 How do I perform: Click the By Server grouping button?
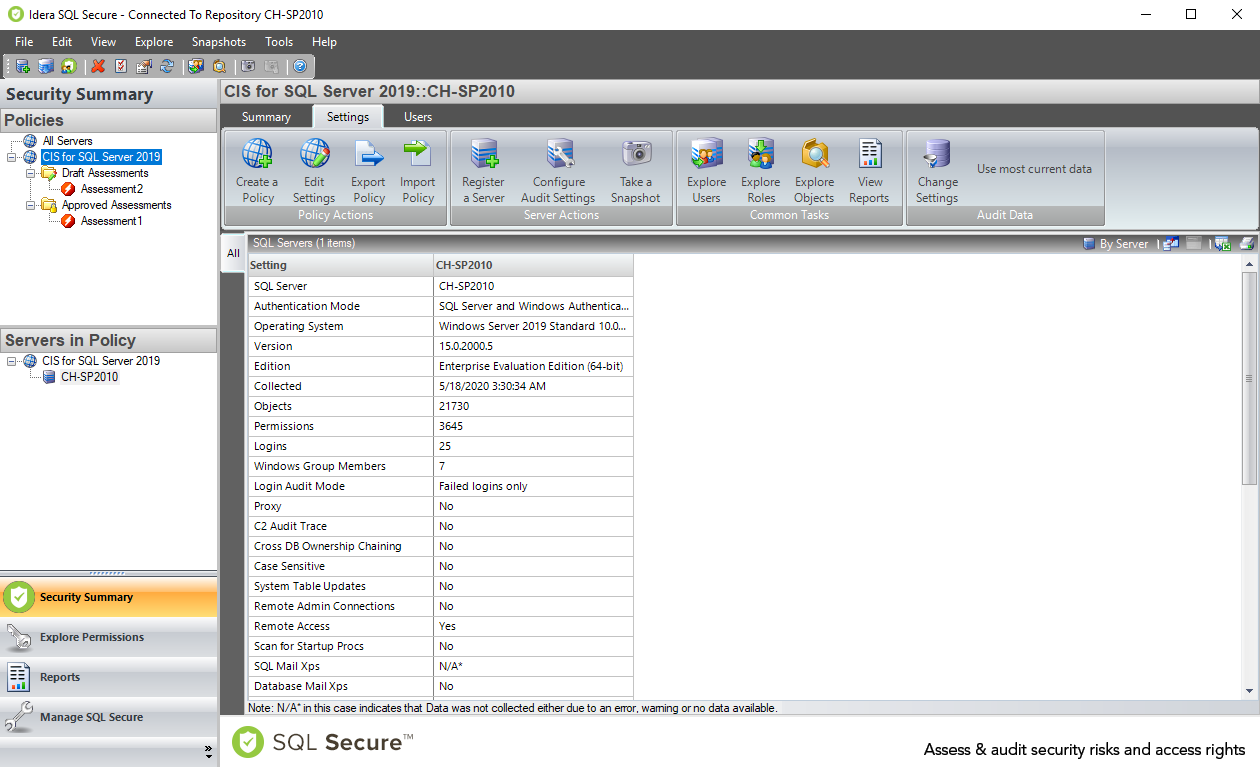click(x=1116, y=243)
